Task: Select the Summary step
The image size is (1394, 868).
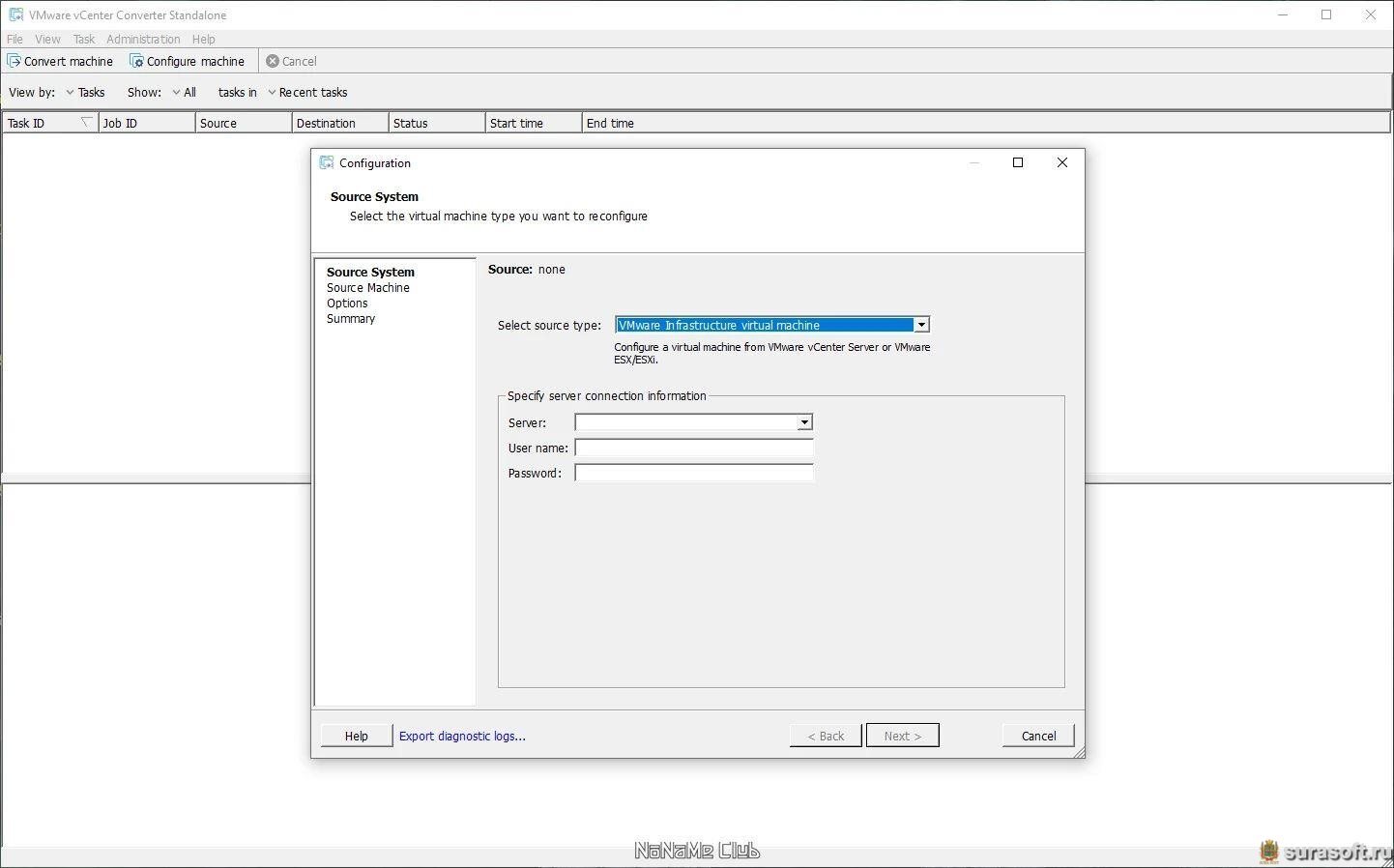Action: pos(351,318)
